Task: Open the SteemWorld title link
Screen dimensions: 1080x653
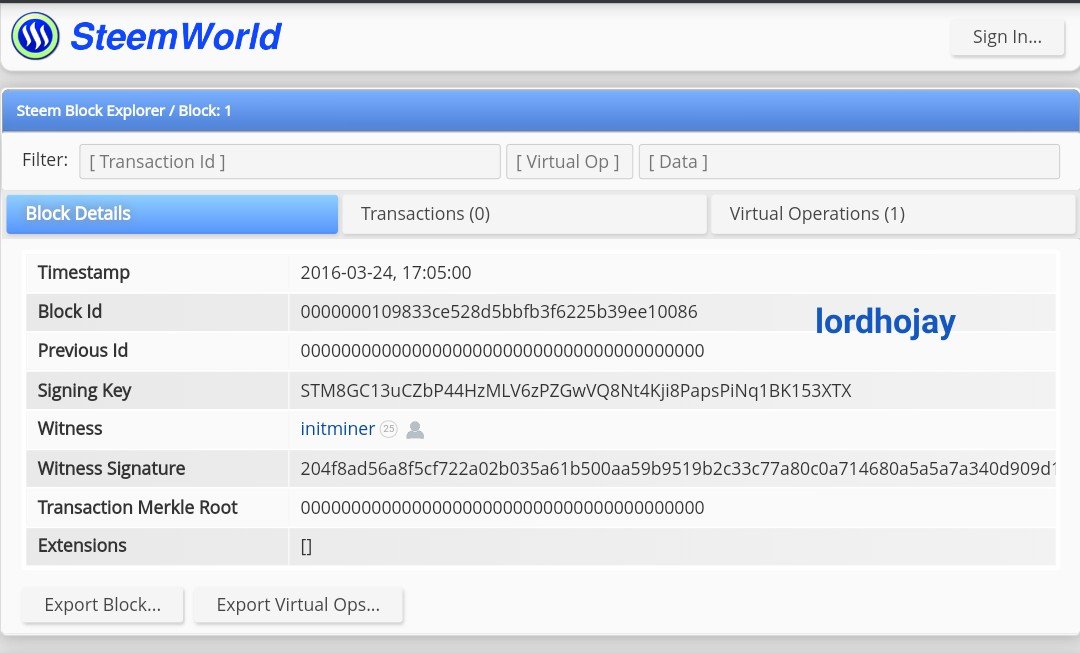Action: pyautogui.click(x=176, y=37)
